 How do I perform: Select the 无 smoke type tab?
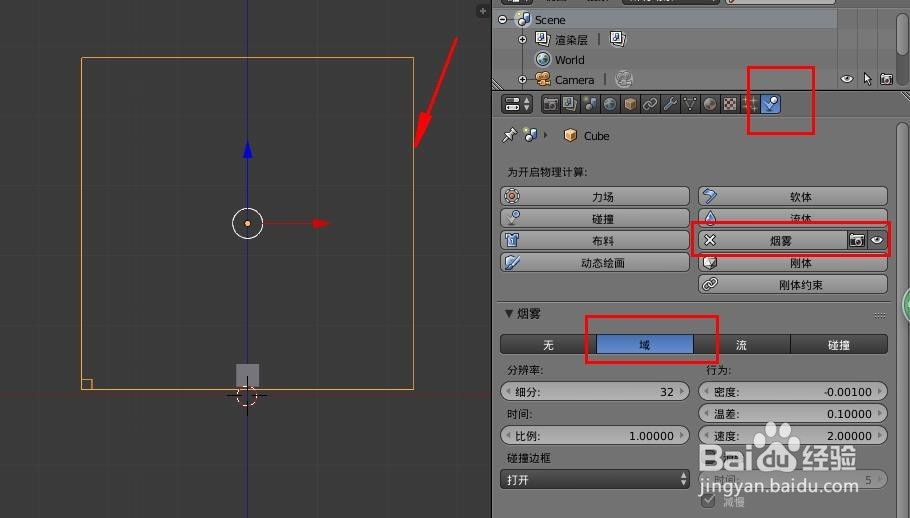(548, 345)
